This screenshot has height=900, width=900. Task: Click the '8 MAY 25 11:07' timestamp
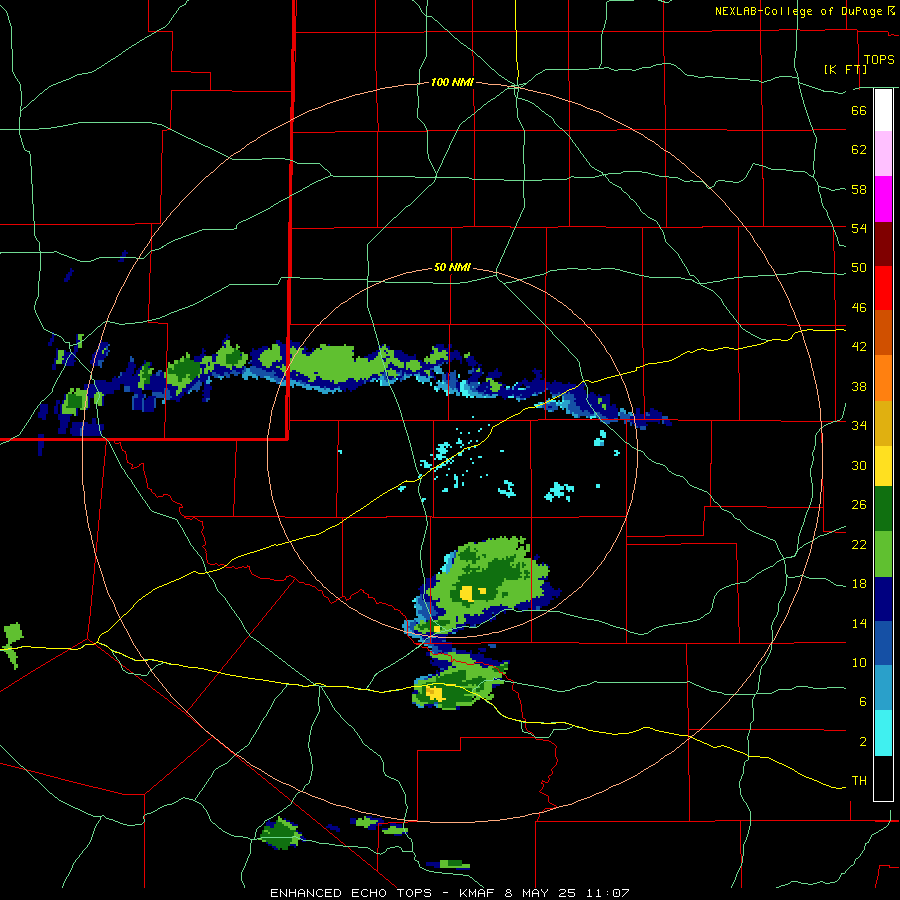point(567,893)
